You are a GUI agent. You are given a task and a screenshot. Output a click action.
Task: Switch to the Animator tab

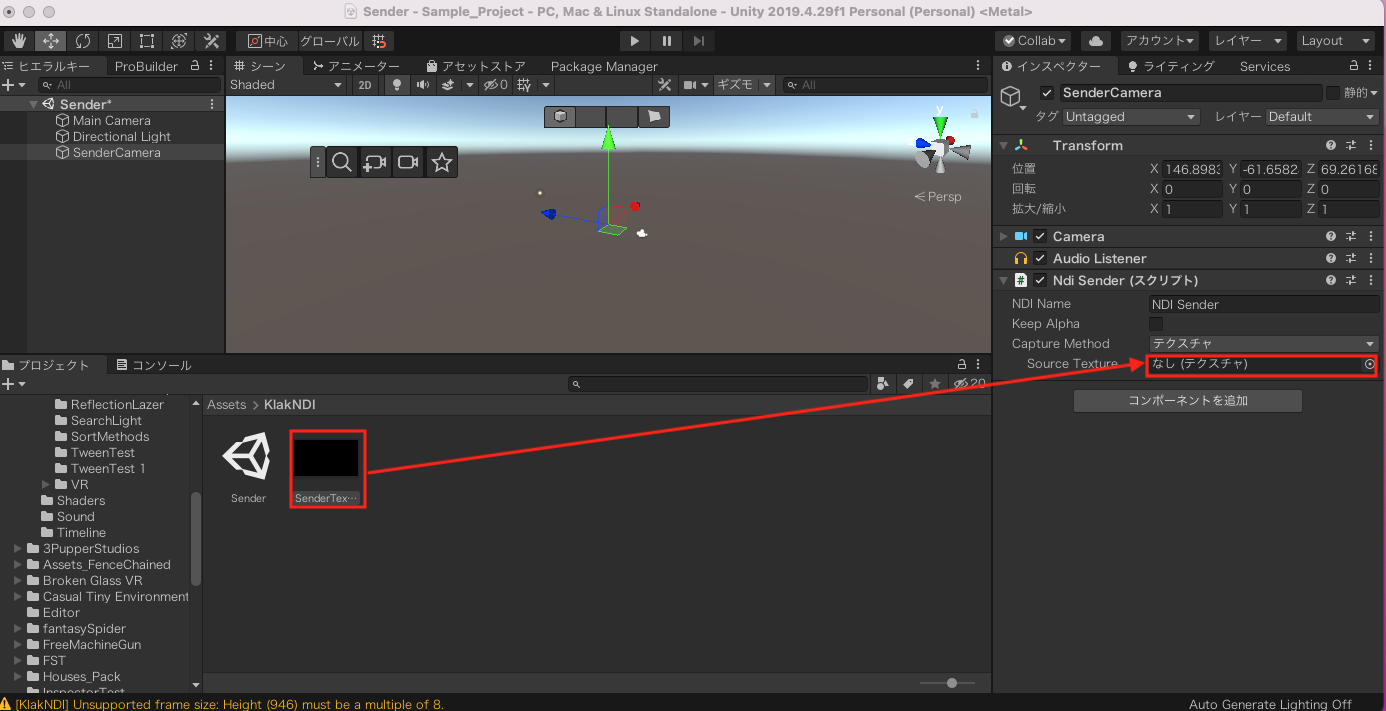355,67
